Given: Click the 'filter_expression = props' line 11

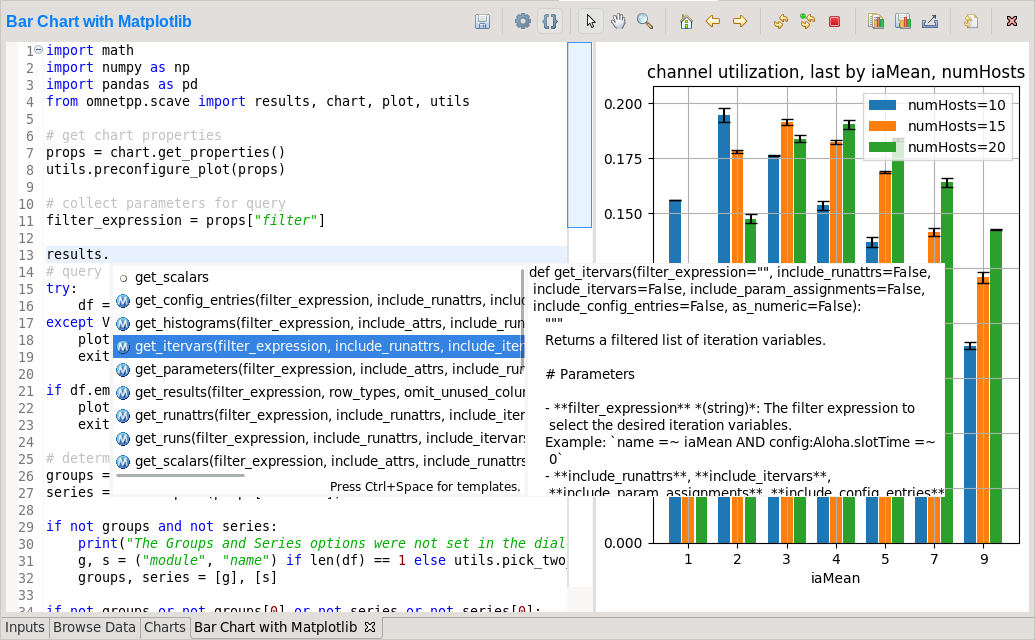Looking at the screenshot, I should (185, 220).
